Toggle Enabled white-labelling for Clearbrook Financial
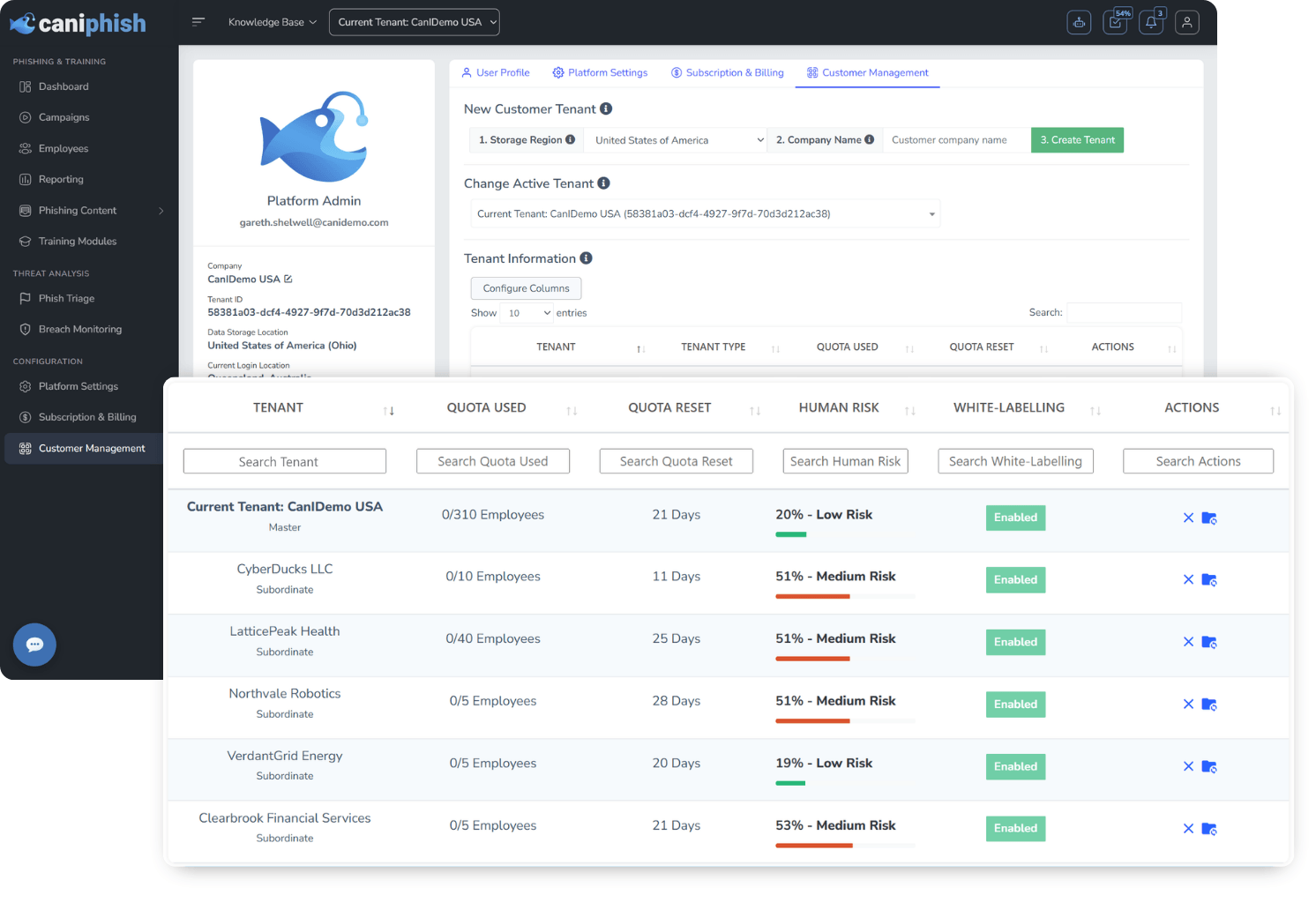 (1015, 829)
